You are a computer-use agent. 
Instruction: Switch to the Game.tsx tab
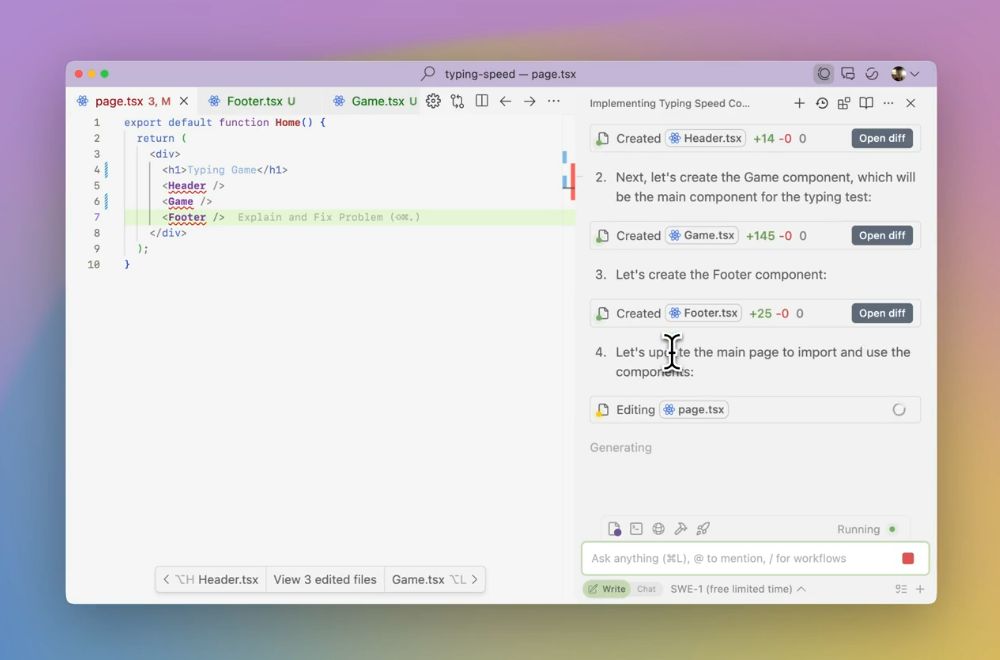click(x=376, y=101)
